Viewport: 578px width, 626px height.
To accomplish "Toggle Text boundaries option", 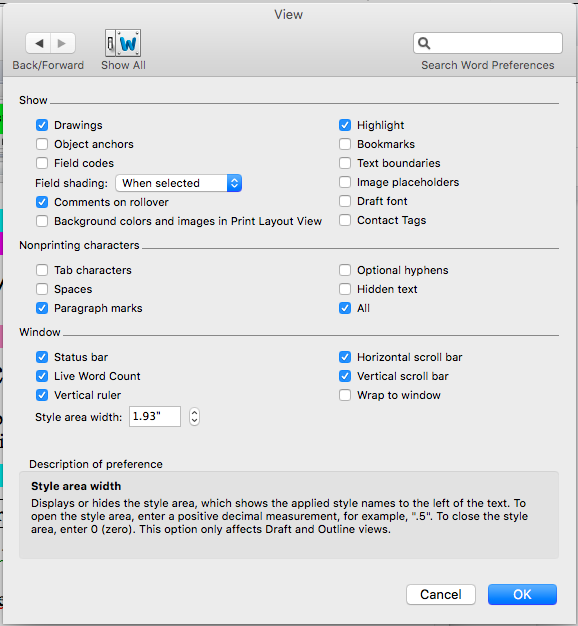I will click(x=345, y=163).
